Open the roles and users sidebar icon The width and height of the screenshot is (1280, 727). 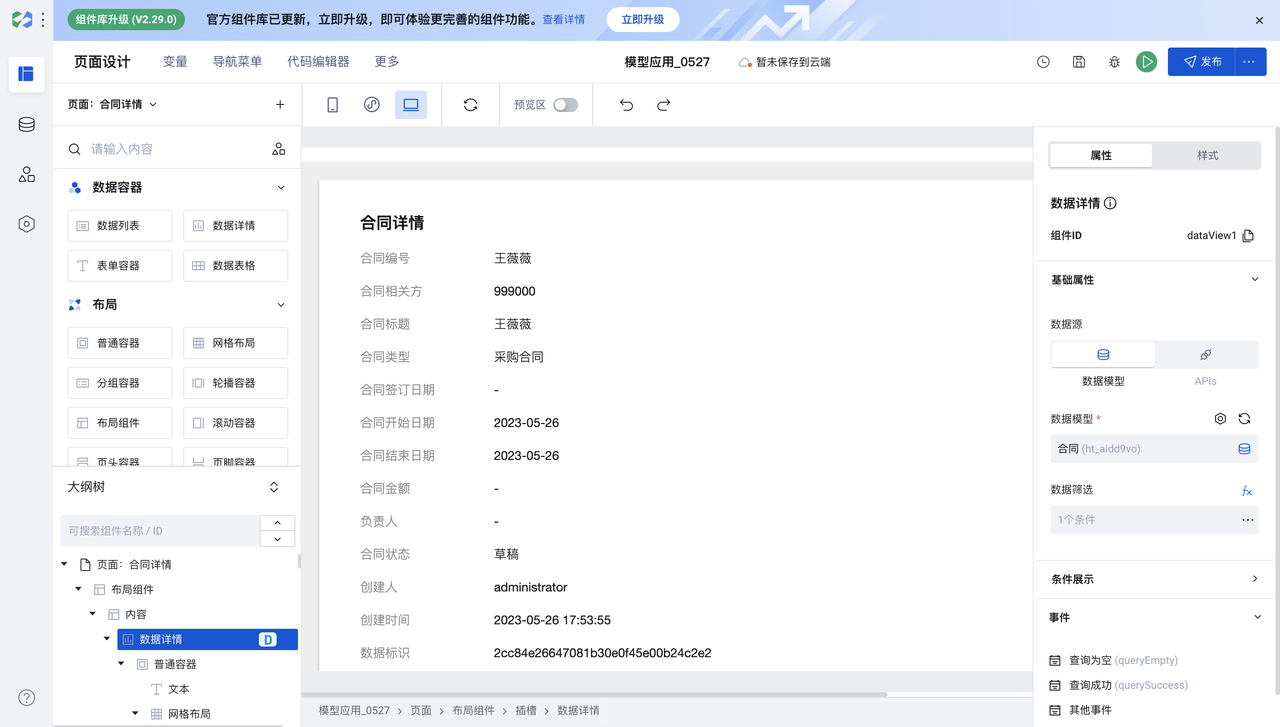pos(26,174)
